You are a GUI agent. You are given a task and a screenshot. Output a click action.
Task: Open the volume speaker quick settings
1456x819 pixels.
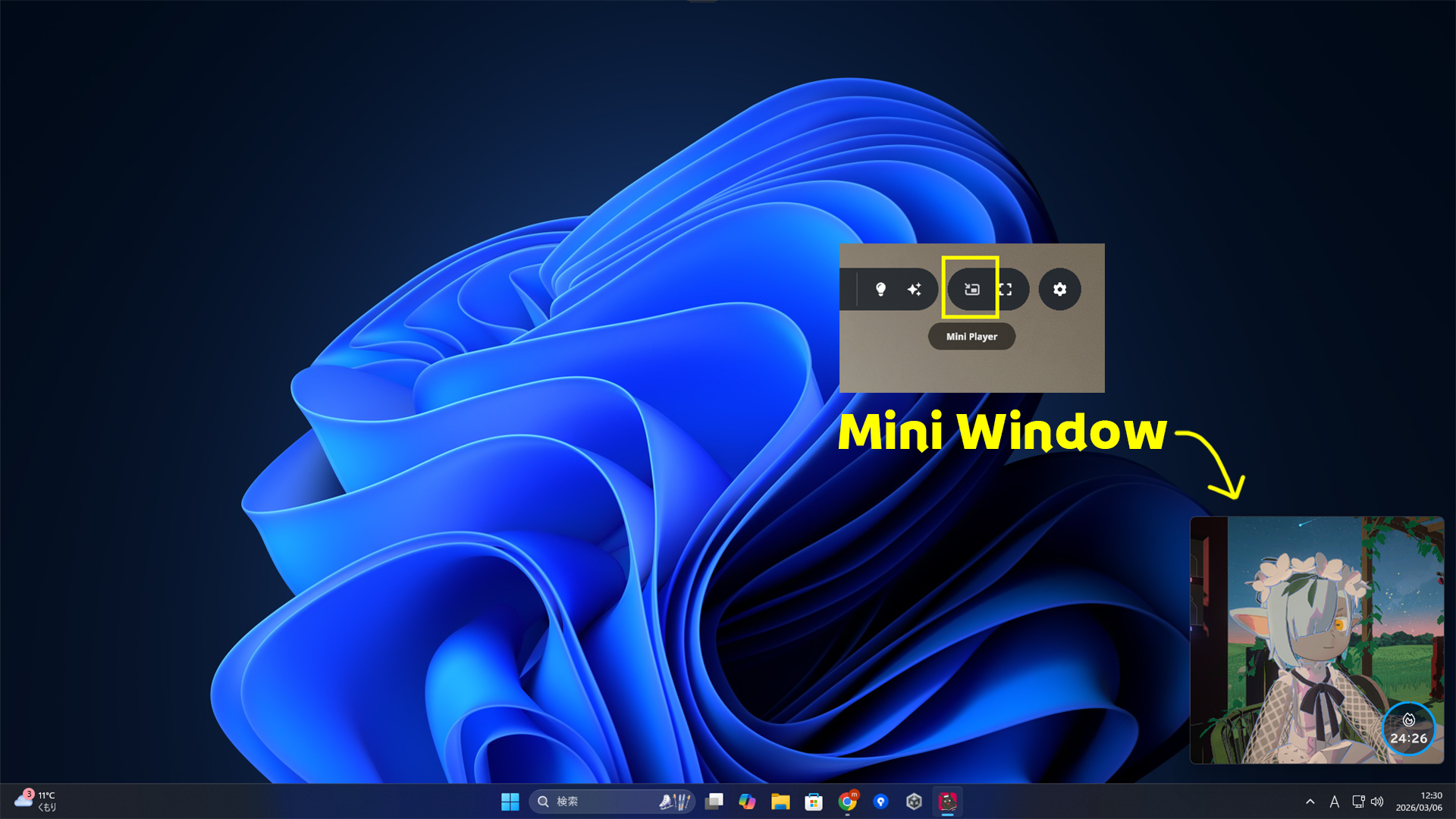click(1377, 802)
